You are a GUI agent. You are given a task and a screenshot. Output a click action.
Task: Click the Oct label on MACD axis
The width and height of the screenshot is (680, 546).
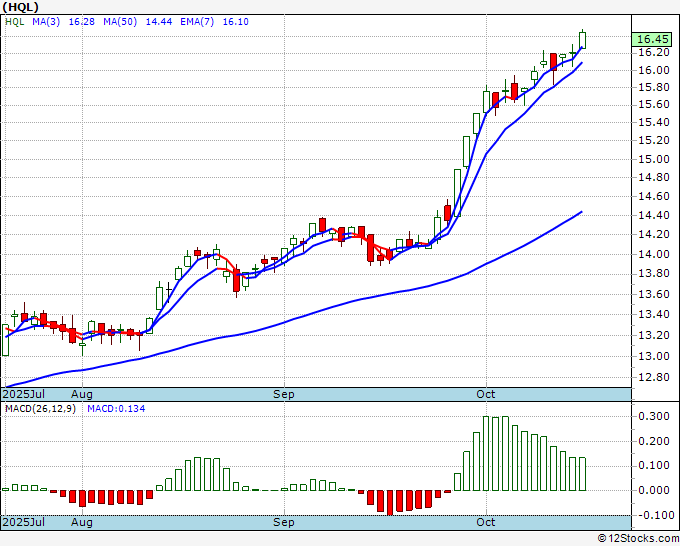point(486,522)
